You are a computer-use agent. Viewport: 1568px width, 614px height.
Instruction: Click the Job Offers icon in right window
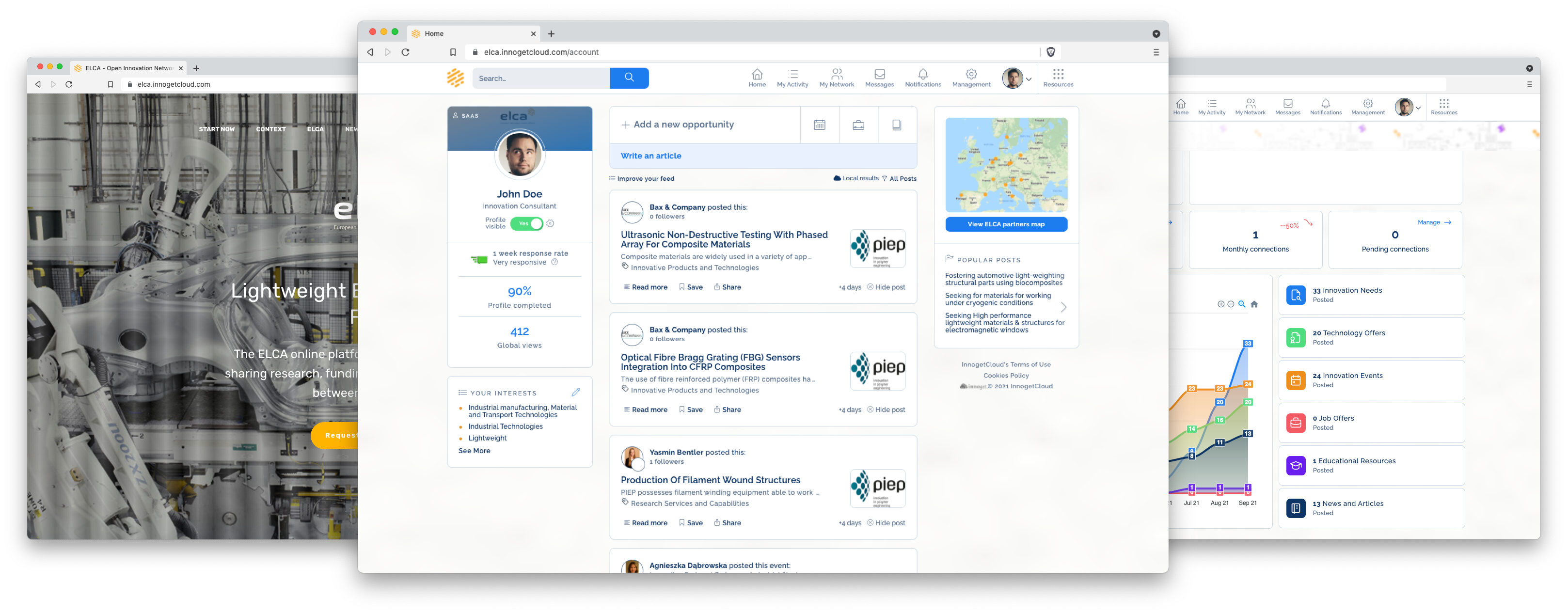click(1295, 423)
